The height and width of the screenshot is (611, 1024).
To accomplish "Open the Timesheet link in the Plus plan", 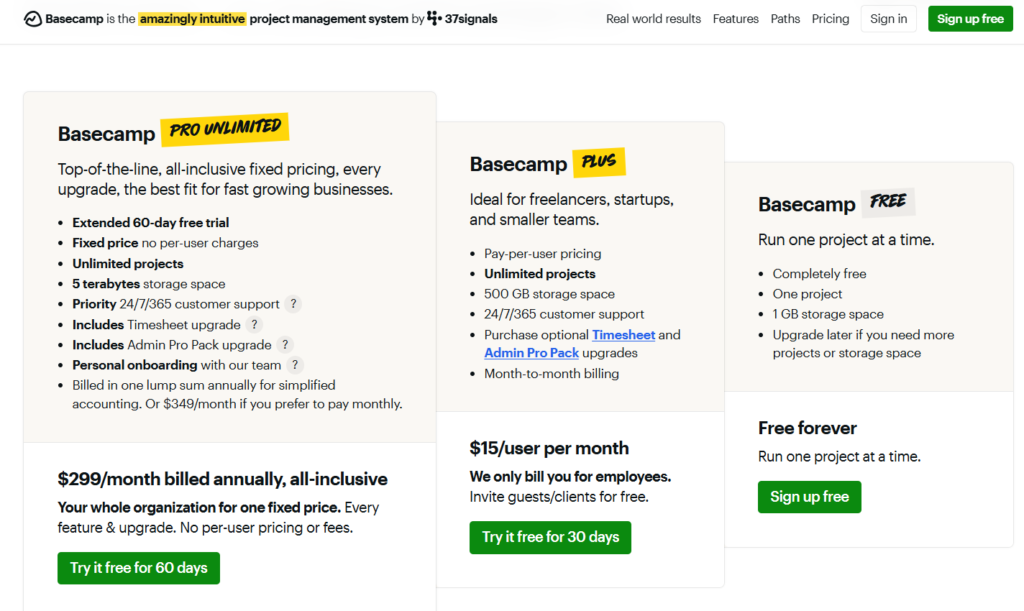I will click(624, 335).
